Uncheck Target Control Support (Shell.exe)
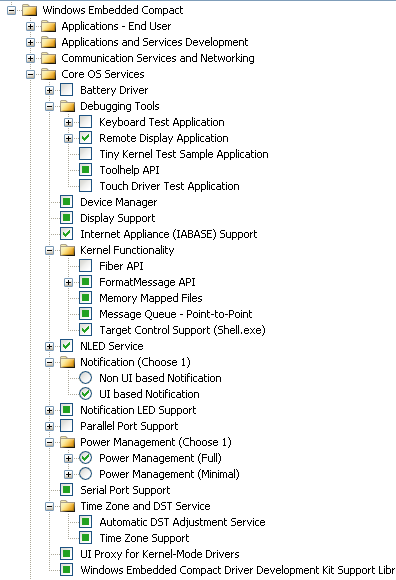Screen dimensions: 396x580 (x=85, y=330)
